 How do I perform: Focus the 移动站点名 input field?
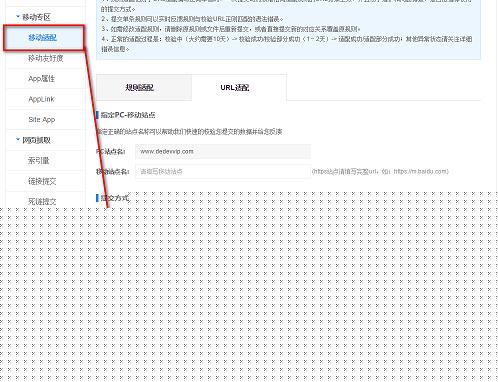(x=223, y=172)
